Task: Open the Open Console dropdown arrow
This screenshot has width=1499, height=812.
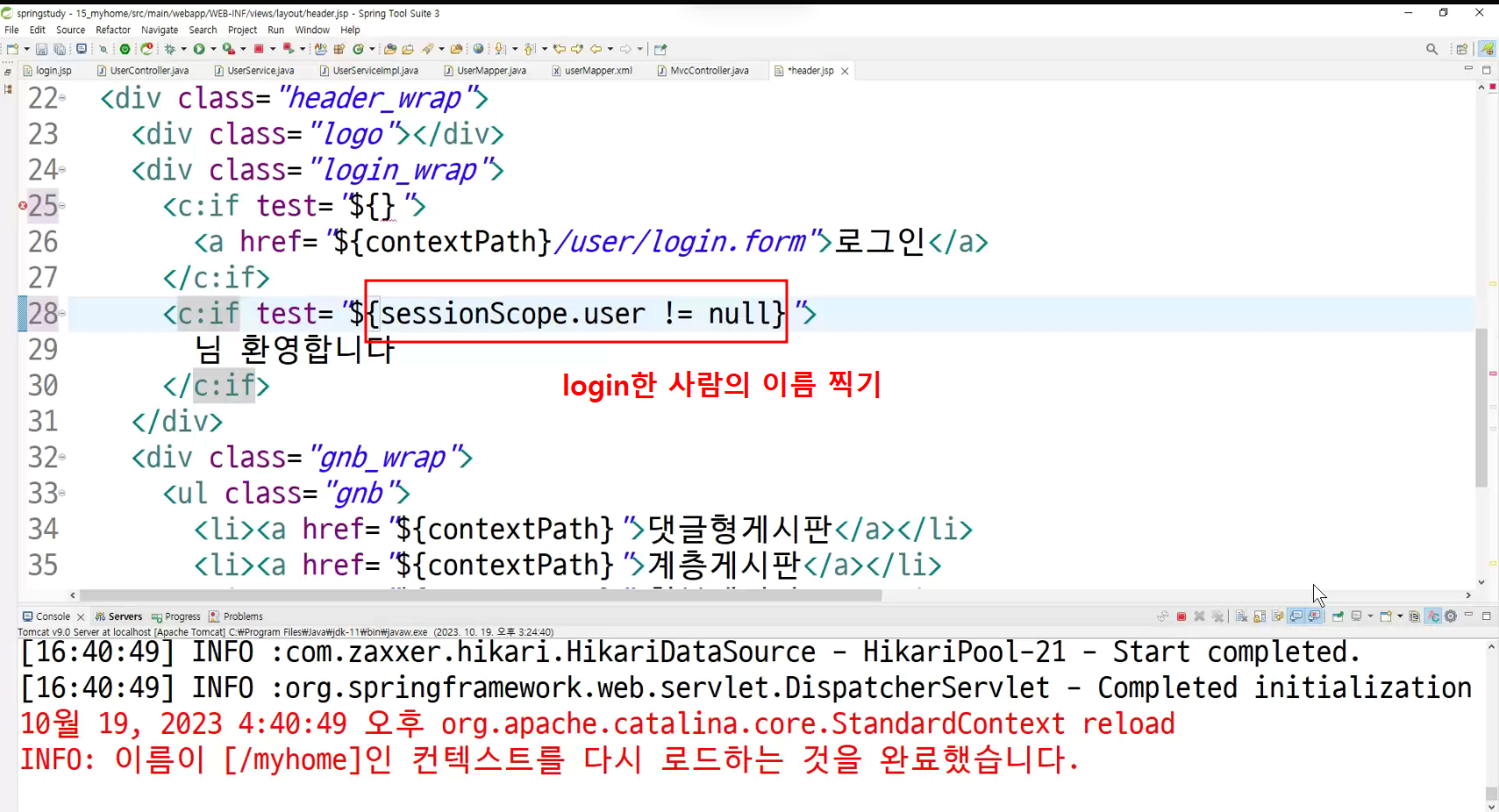Action: [1400, 616]
